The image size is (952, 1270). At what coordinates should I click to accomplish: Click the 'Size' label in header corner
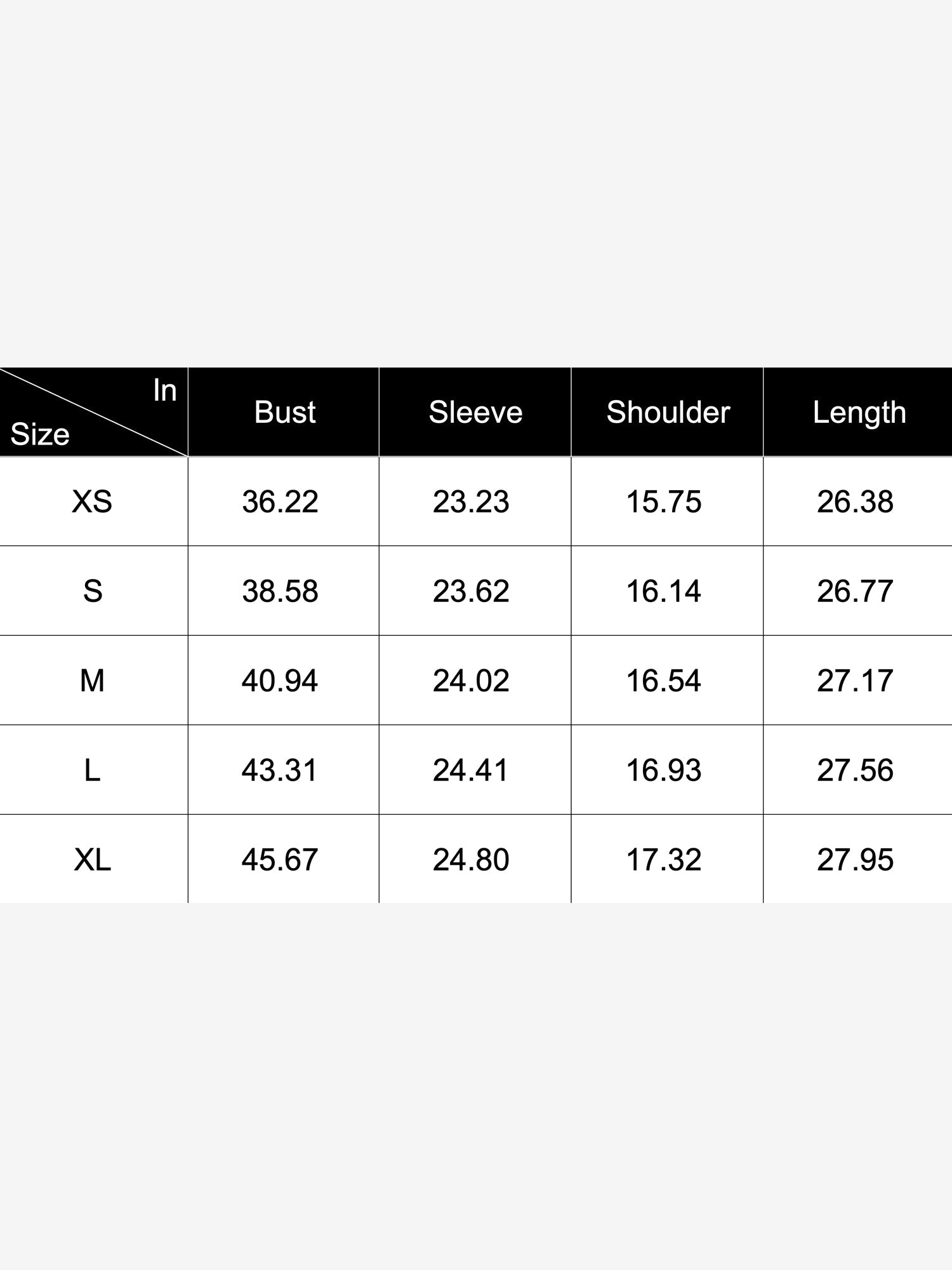point(40,434)
